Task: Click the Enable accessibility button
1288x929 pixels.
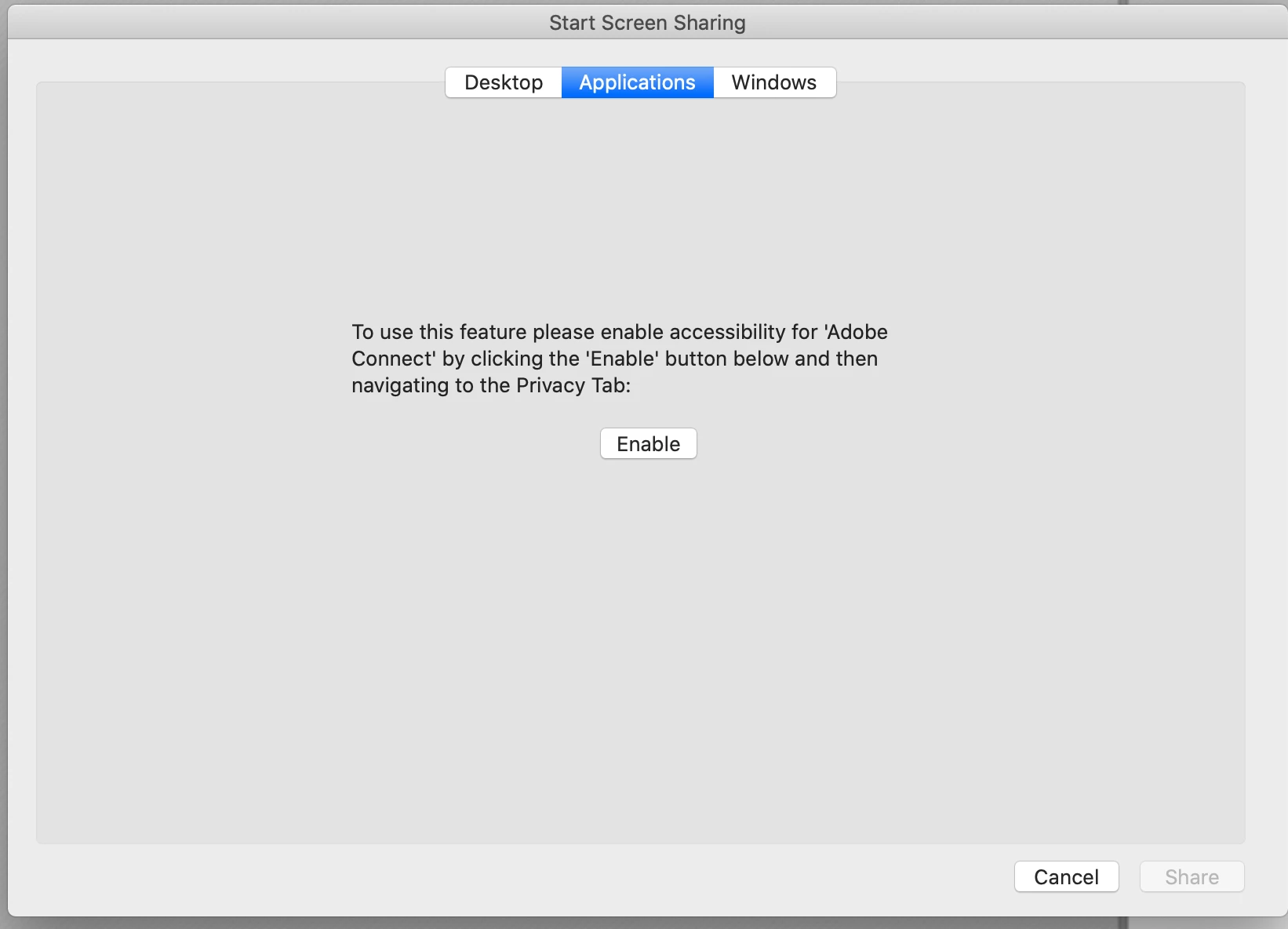Action: (649, 443)
